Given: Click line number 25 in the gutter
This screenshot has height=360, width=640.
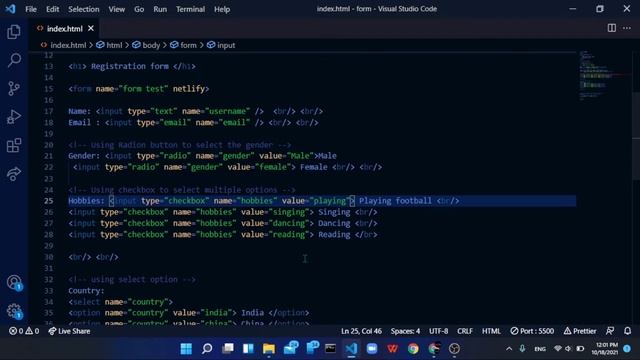Looking at the screenshot, I should (49, 201).
